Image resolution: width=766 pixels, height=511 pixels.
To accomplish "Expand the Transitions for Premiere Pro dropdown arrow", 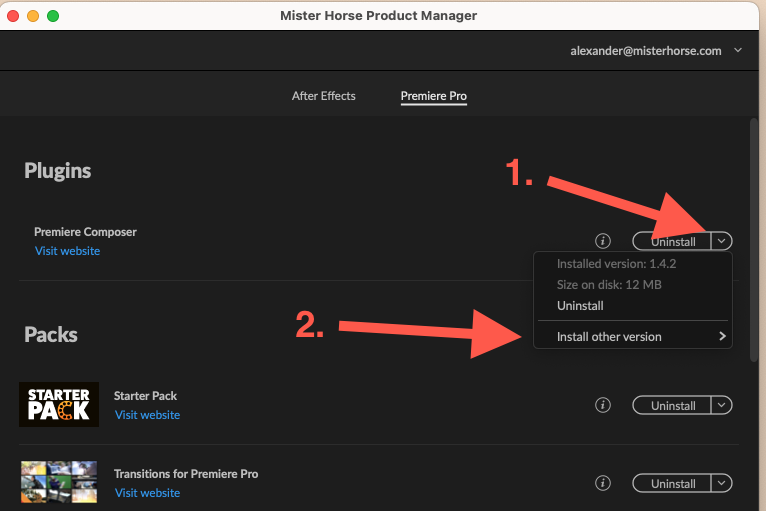I will [722, 483].
